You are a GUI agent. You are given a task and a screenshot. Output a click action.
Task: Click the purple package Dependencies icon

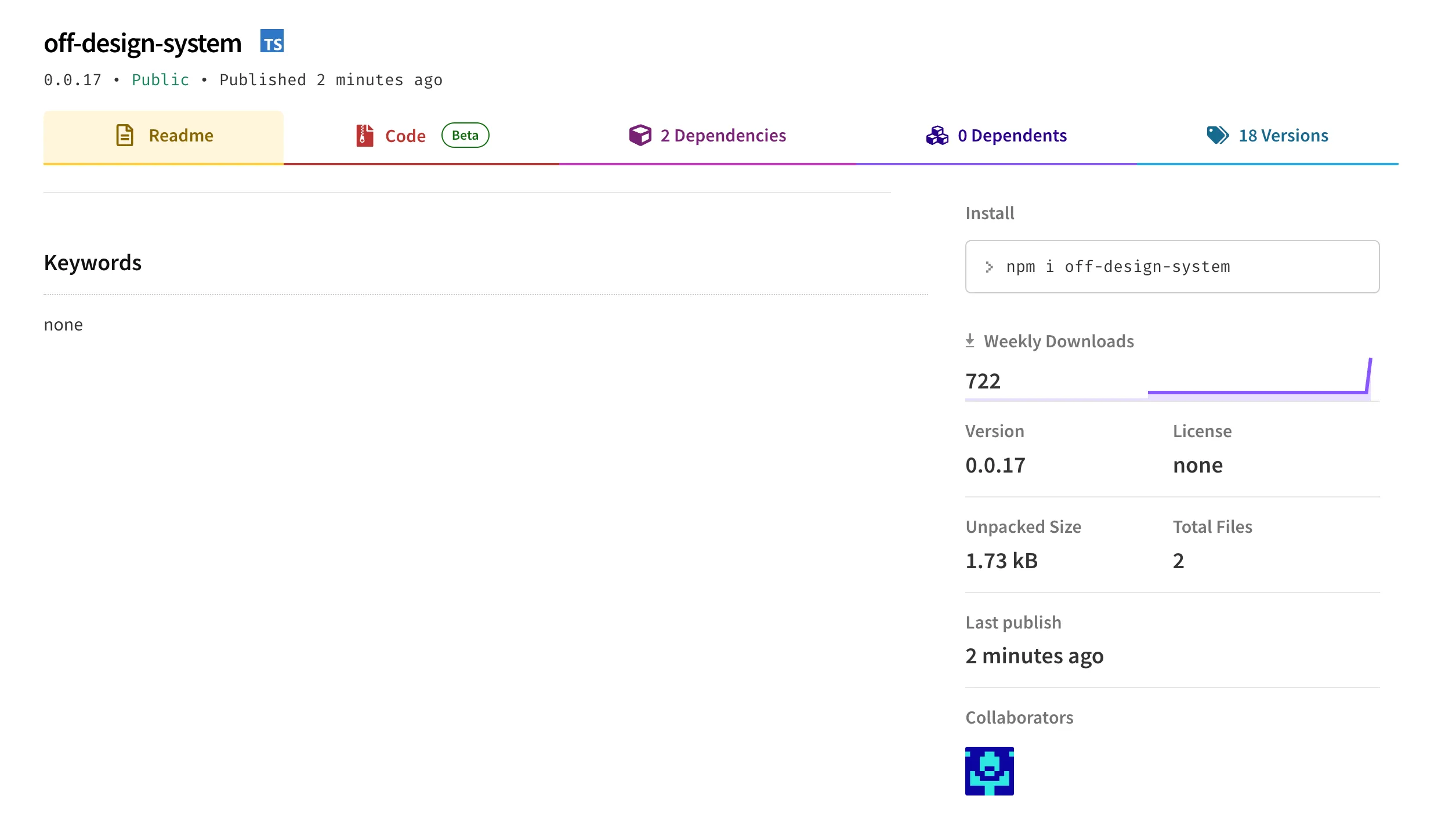coord(640,135)
